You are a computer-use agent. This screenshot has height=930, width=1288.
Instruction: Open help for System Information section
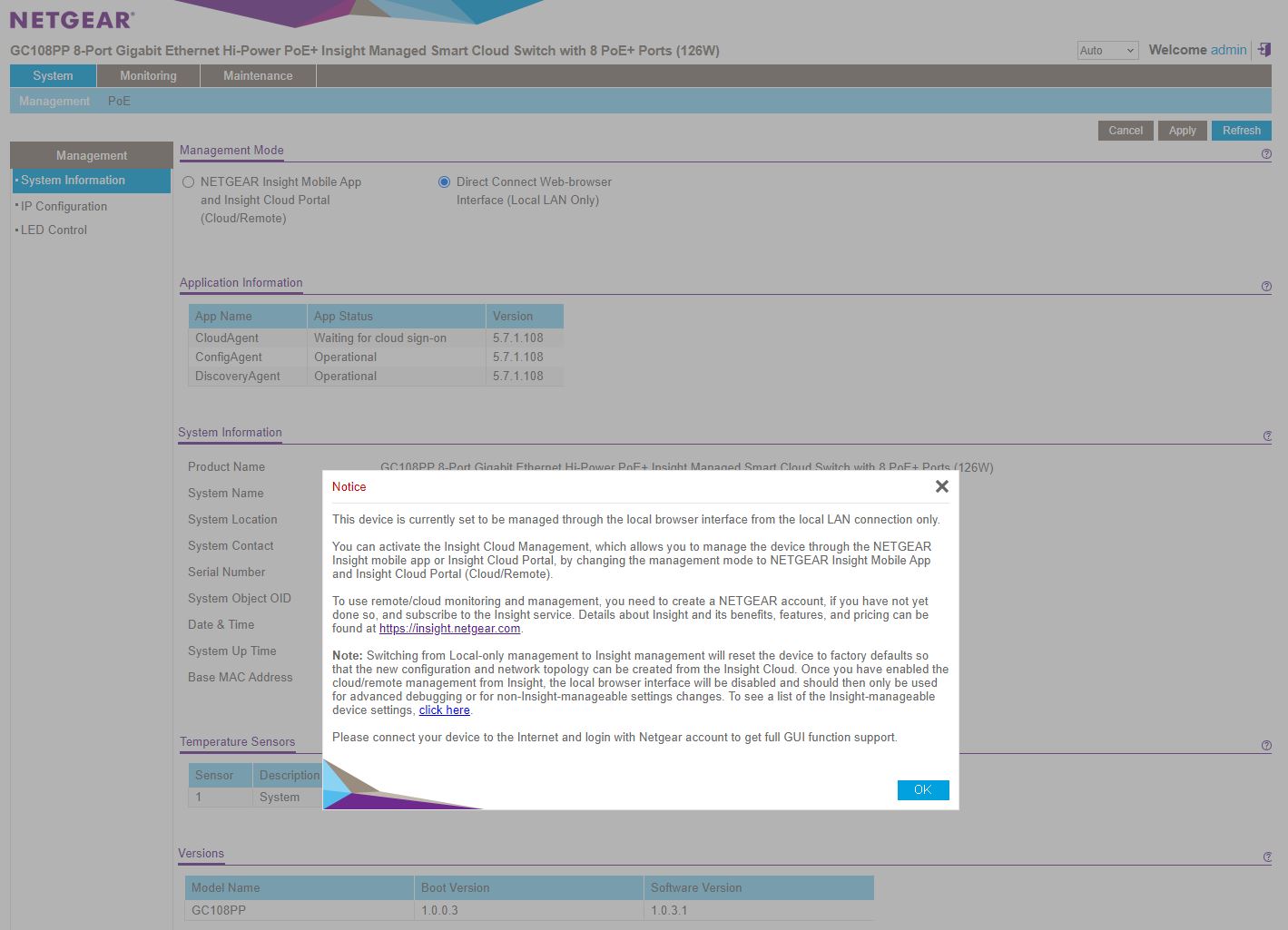click(1267, 436)
